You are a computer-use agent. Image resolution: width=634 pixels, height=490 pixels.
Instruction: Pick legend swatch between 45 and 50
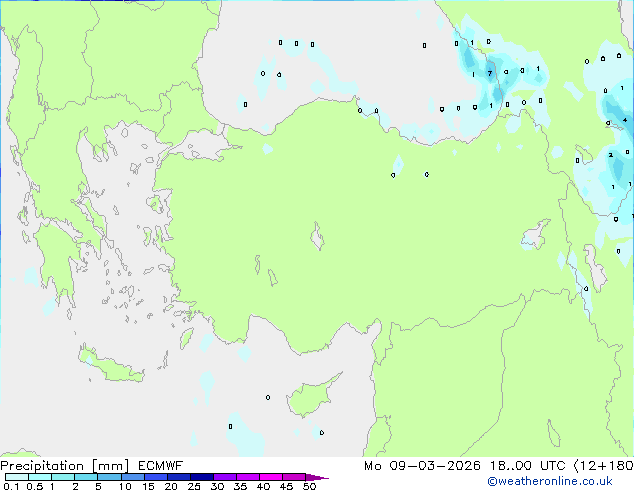(x=294, y=477)
